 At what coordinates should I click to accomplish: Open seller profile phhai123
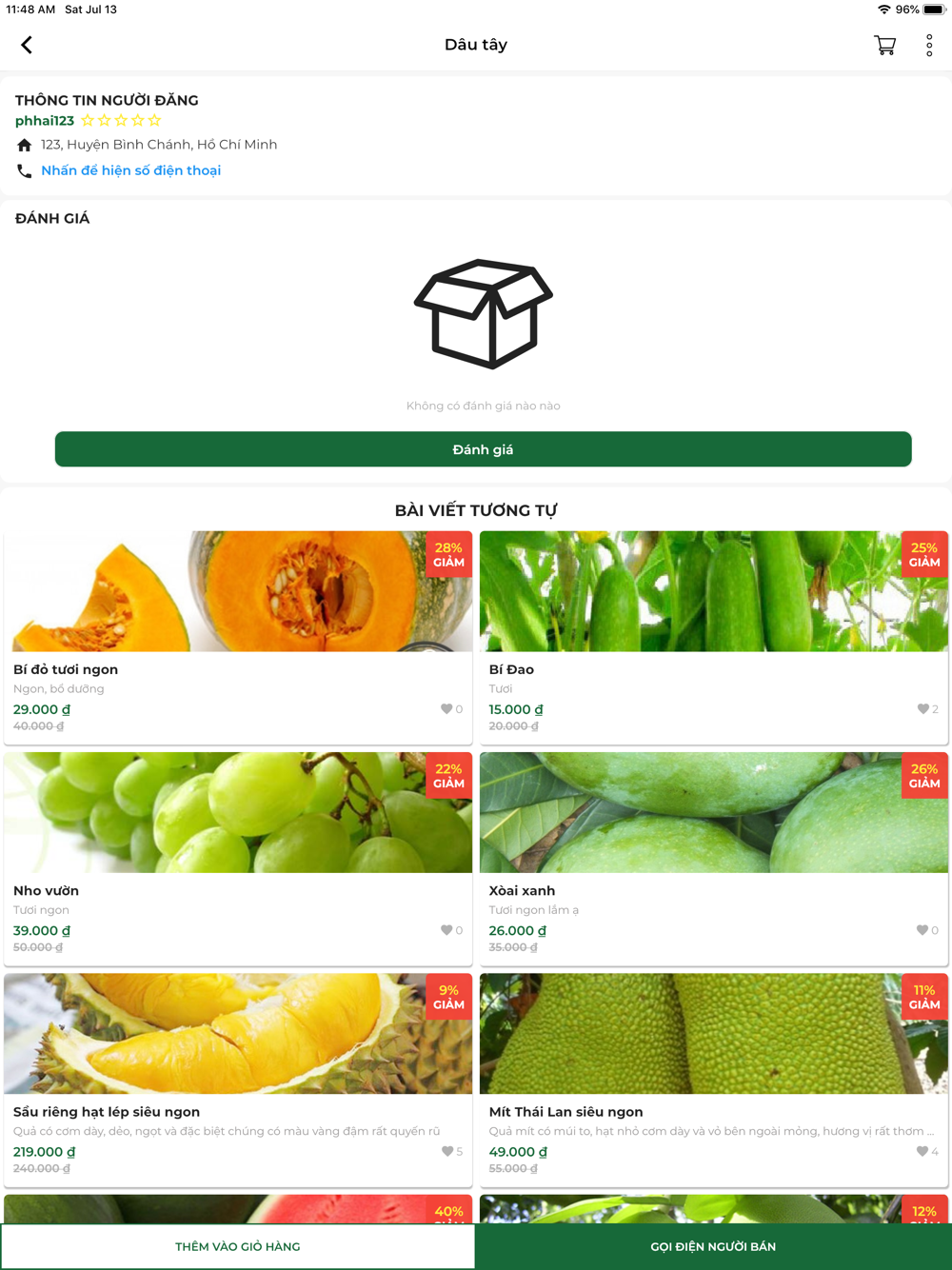[45, 121]
